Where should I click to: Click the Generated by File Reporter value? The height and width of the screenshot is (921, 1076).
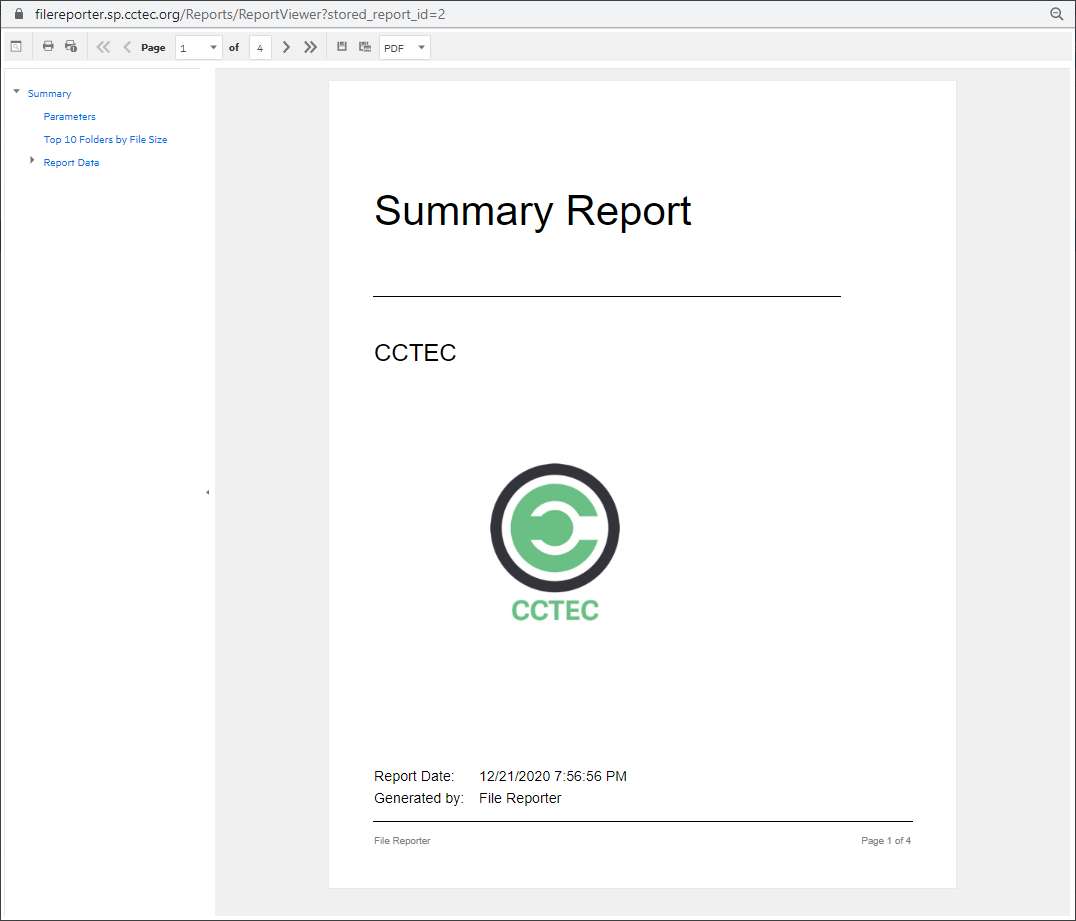point(519,798)
